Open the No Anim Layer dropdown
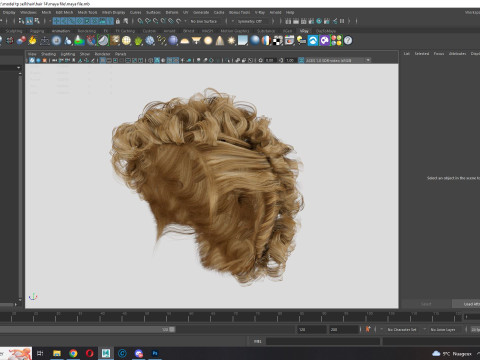 click(443, 329)
